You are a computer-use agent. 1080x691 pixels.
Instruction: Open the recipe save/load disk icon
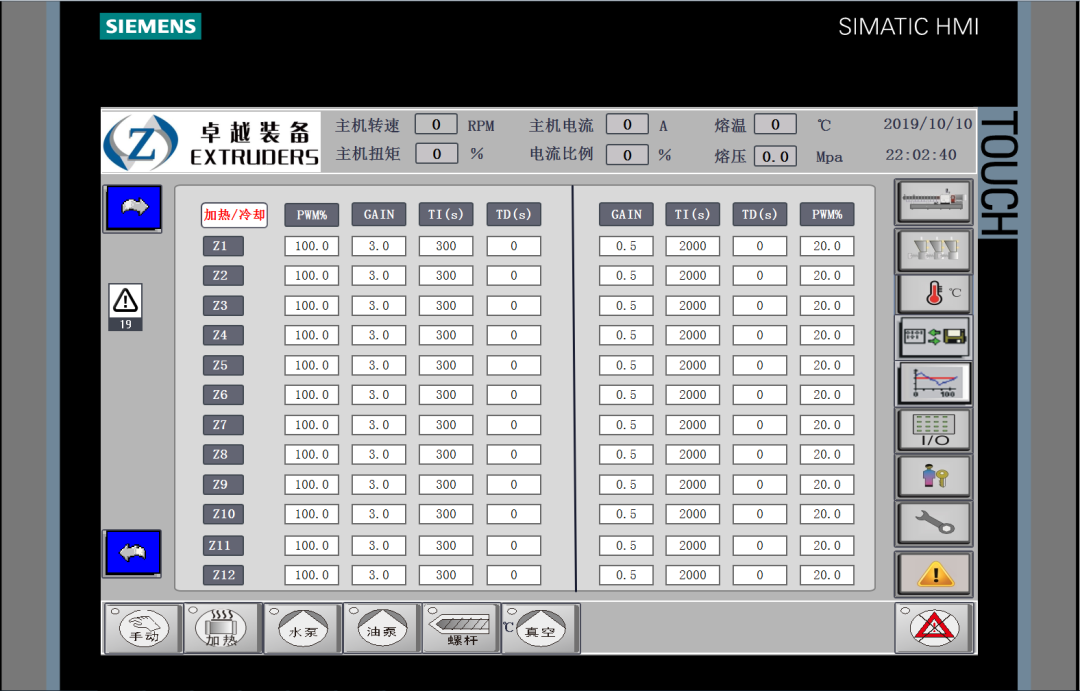[933, 338]
